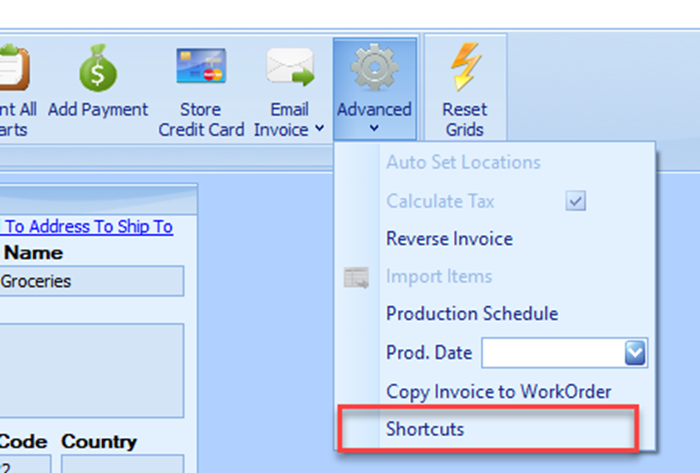Image resolution: width=700 pixels, height=473 pixels.
Task: Click inside the large address text box
Action: click(x=91, y=369)
